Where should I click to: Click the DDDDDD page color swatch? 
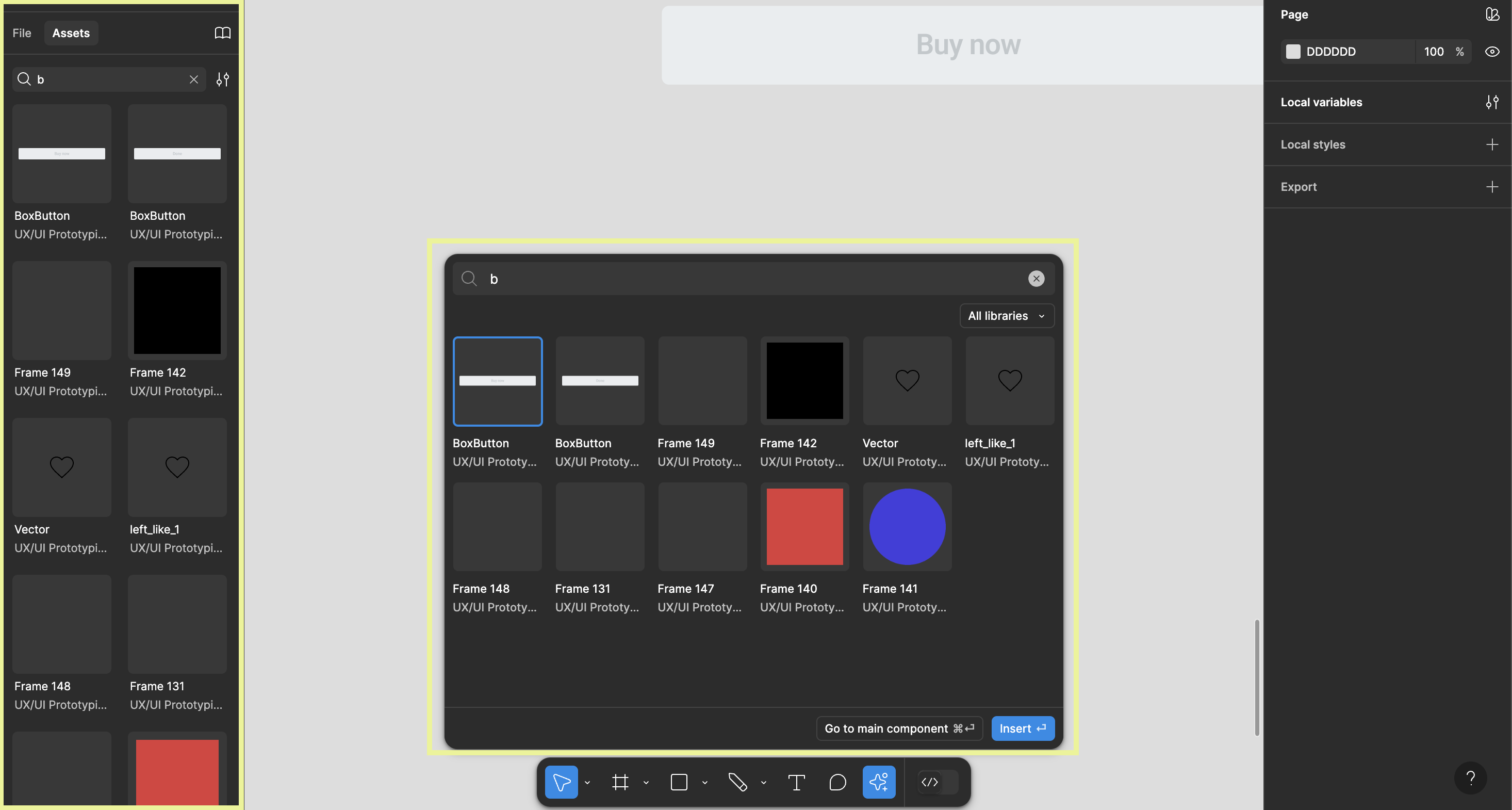coord(1293,52)
